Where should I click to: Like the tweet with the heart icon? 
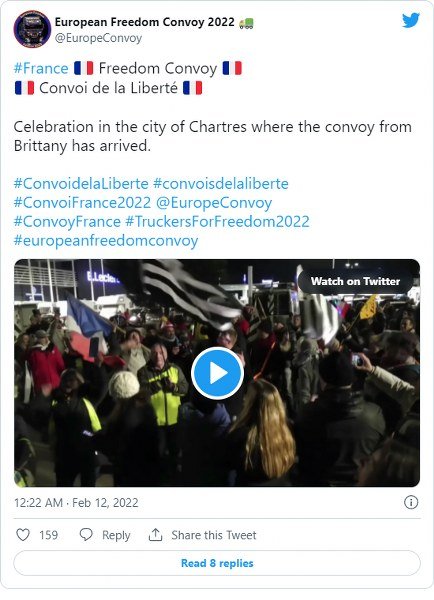[23, 535]
